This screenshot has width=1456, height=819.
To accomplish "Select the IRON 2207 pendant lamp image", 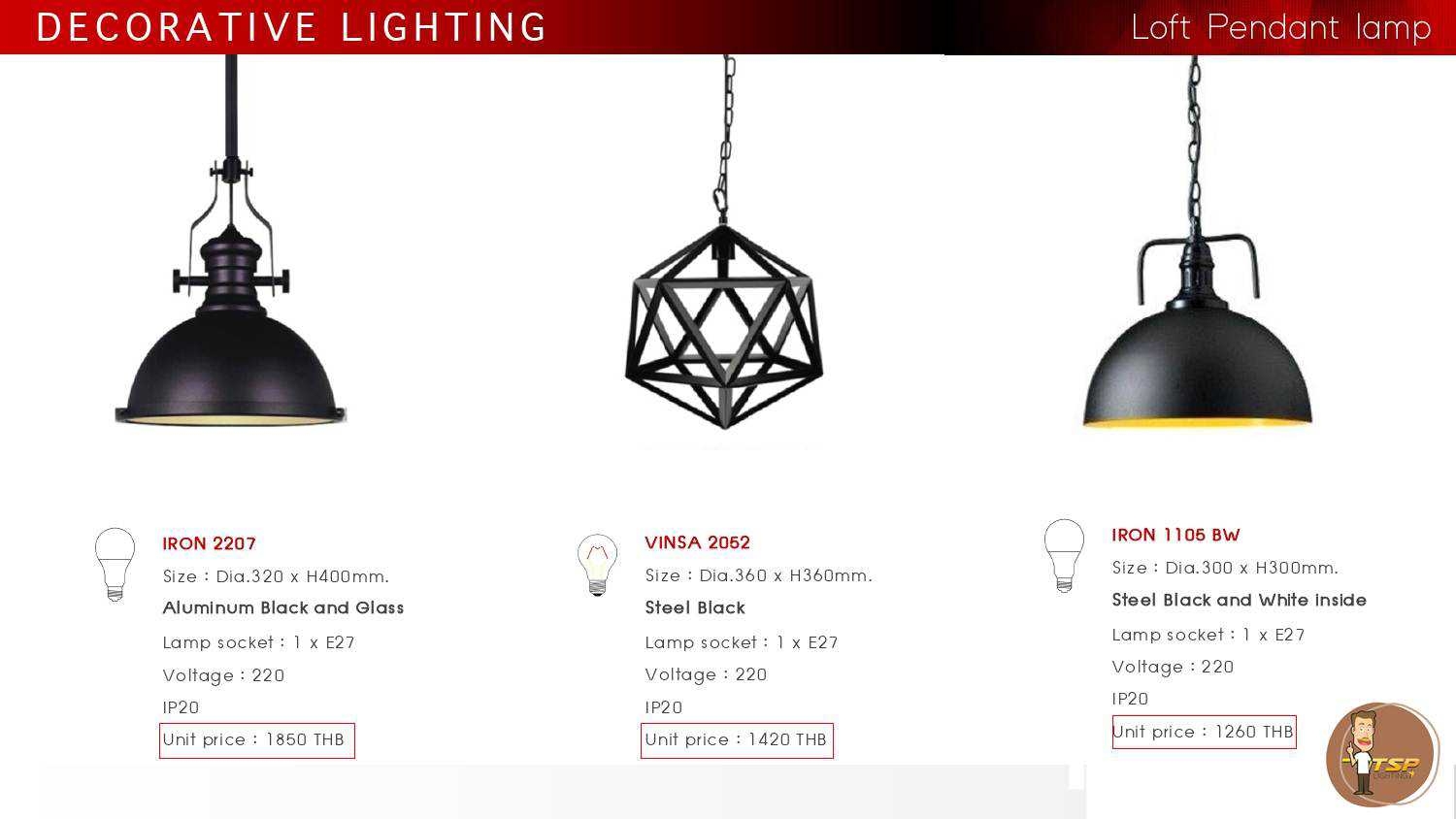I will 230,241.
